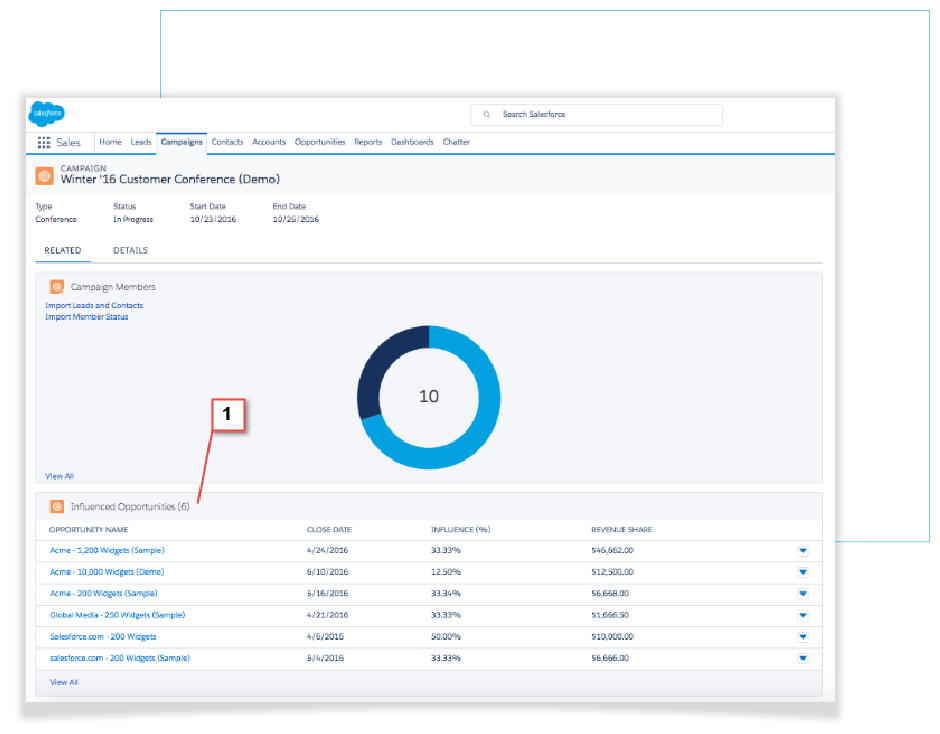Click the Campaign Members donut chart

point(429,397)
